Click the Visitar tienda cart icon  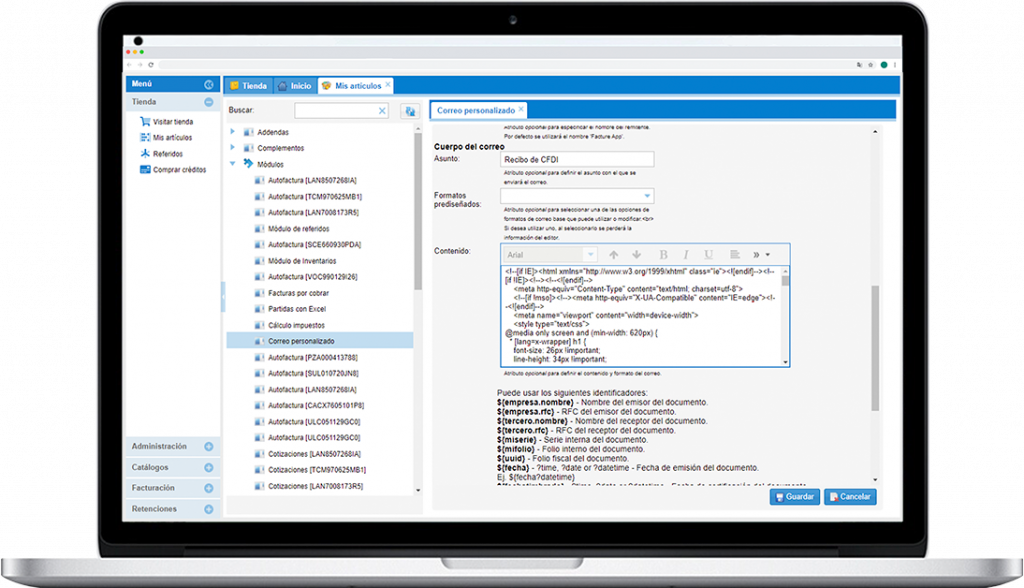coord(144,121)
